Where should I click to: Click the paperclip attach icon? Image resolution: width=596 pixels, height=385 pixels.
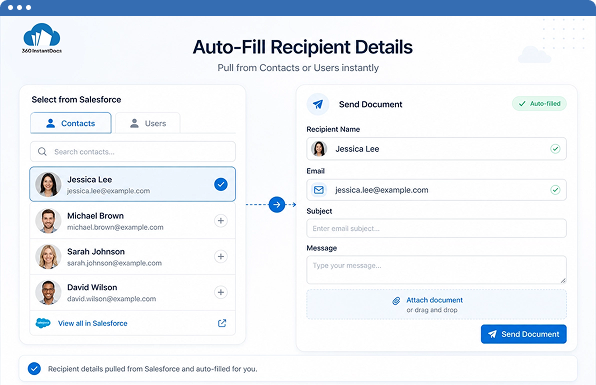click(396, 301)
